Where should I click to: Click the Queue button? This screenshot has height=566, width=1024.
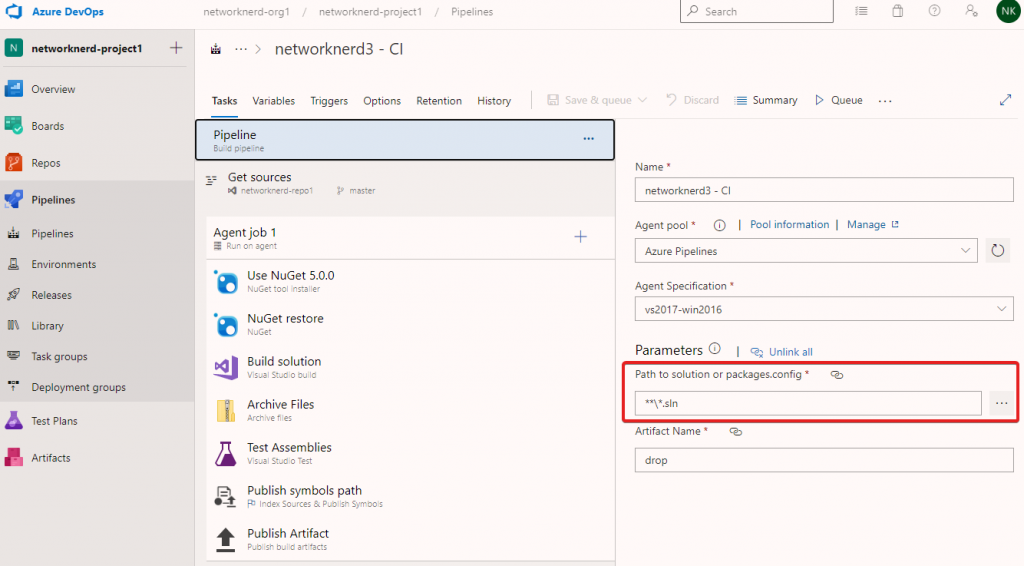pyautogui.click(x=839, y=100)
